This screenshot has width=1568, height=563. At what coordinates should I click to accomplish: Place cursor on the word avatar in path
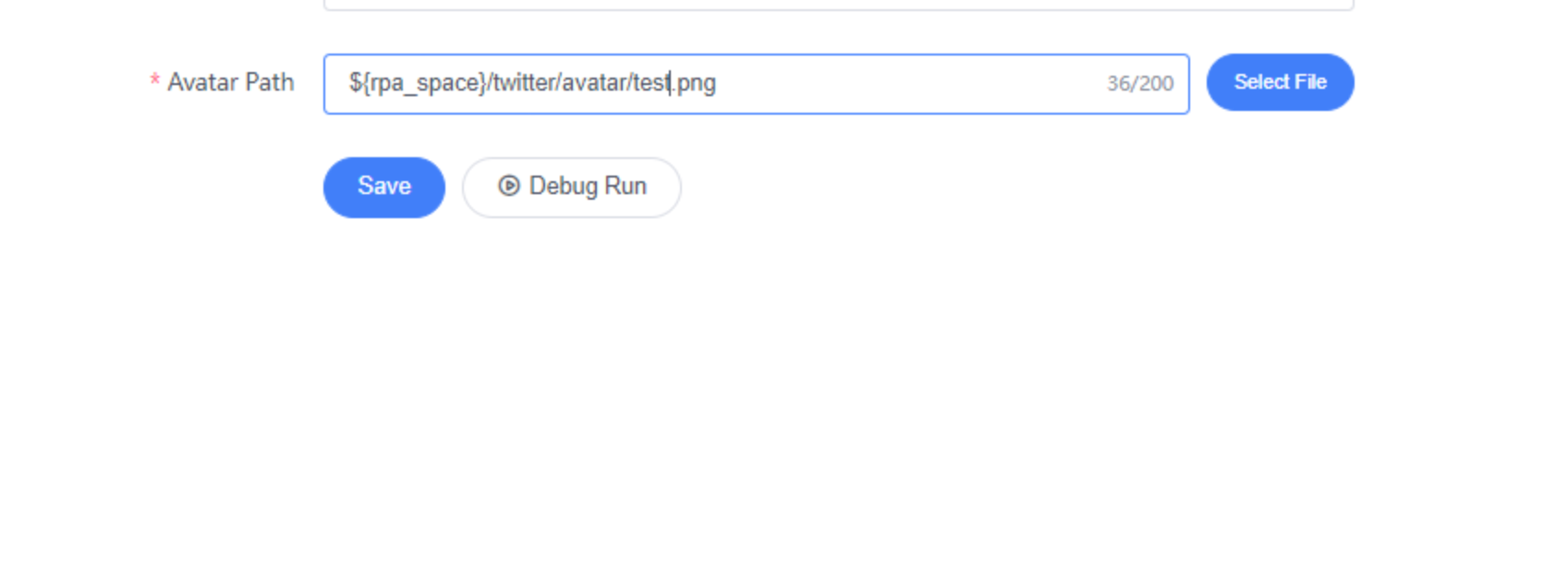tap(595, 82)
